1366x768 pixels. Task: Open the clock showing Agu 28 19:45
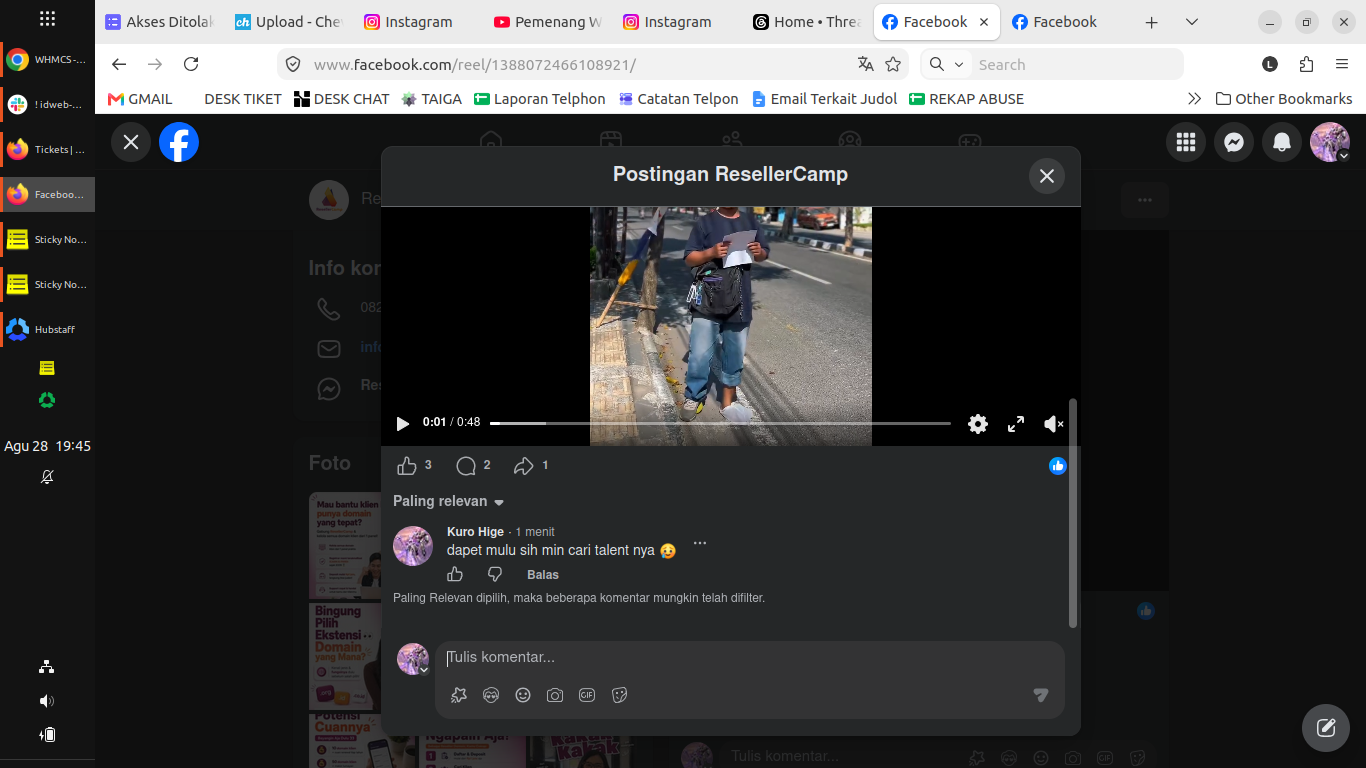47,446
